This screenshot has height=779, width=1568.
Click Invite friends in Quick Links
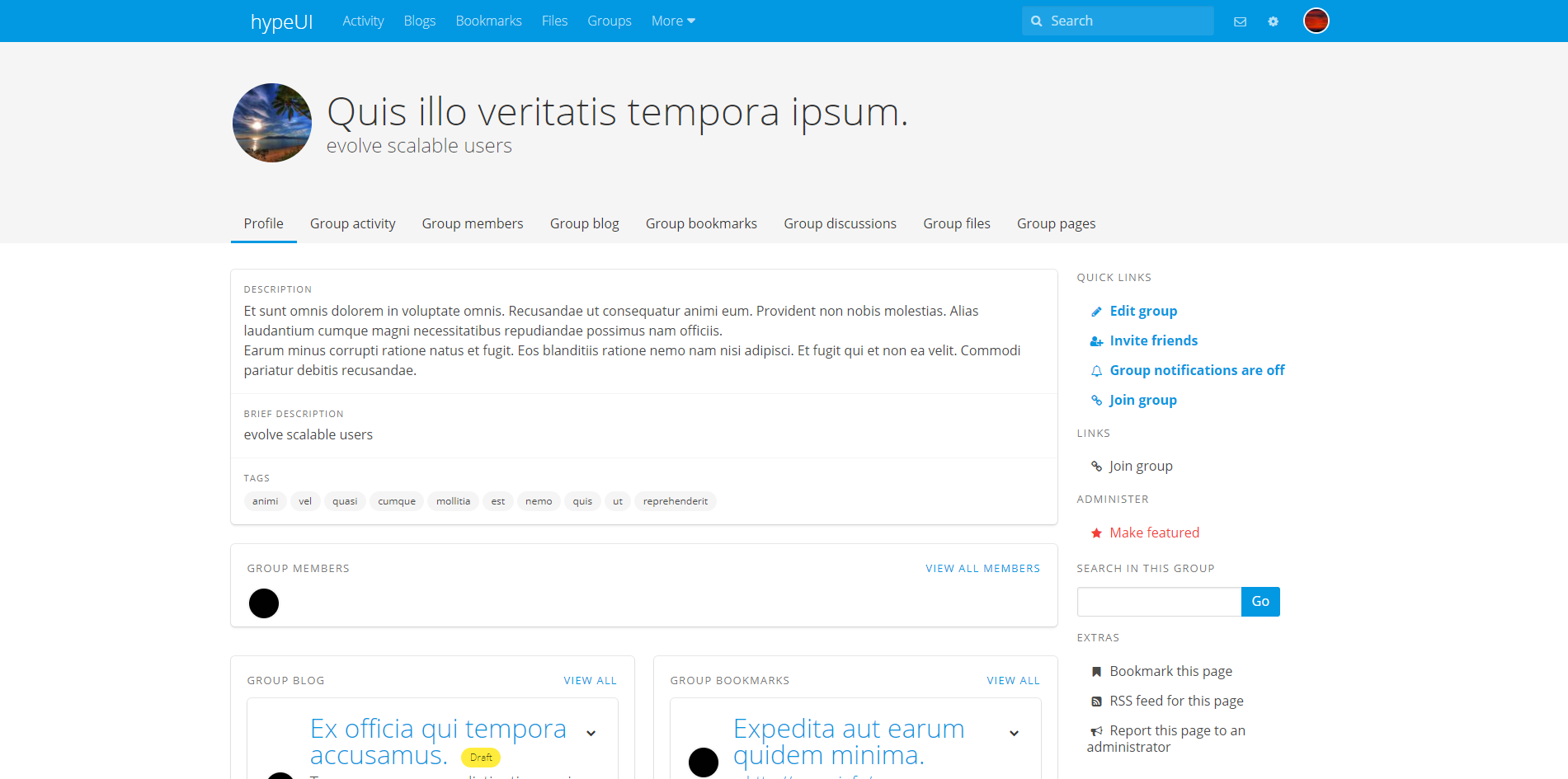[1153, 341]
